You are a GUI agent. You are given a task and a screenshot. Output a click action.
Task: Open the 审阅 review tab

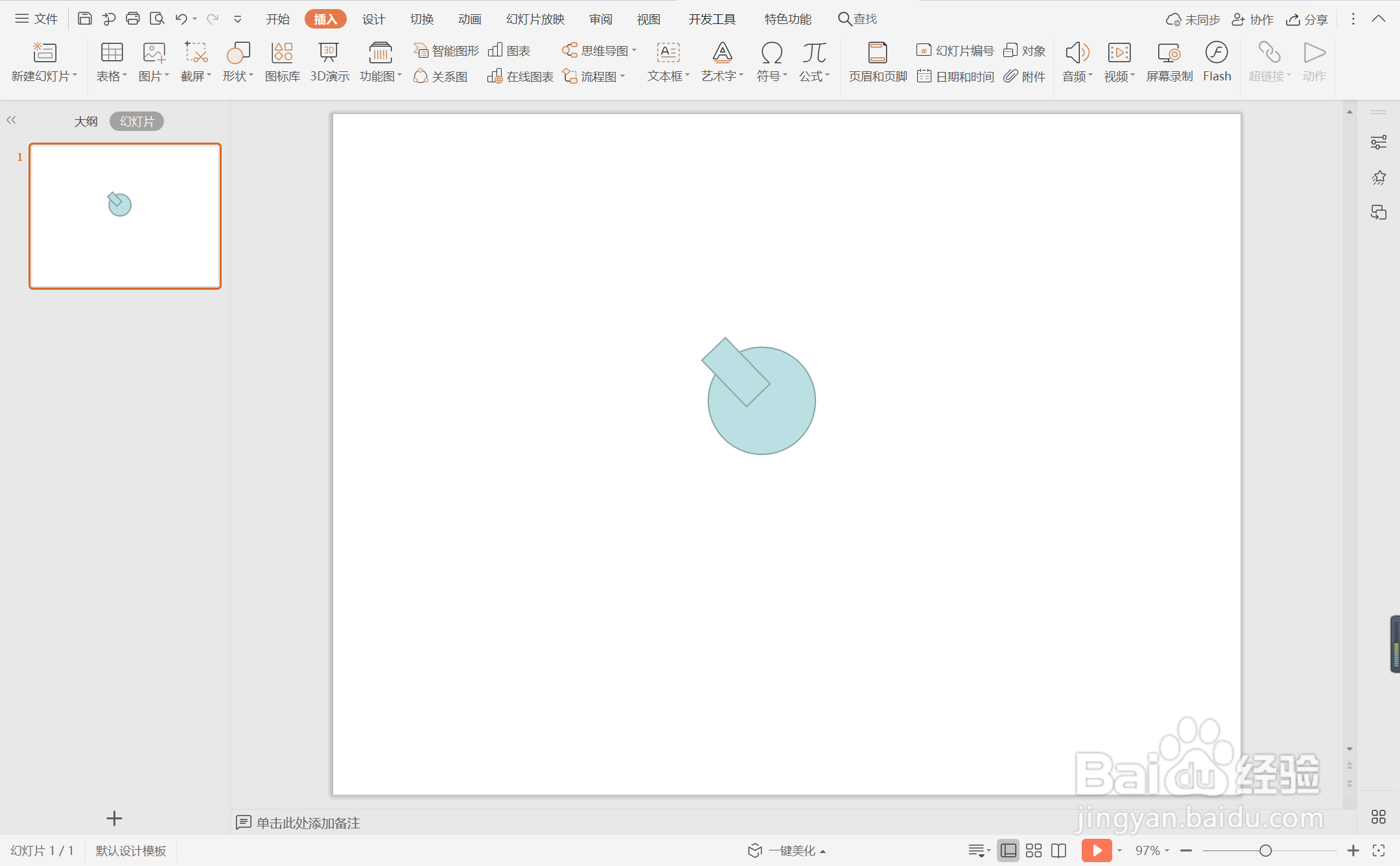coord(601,19)
